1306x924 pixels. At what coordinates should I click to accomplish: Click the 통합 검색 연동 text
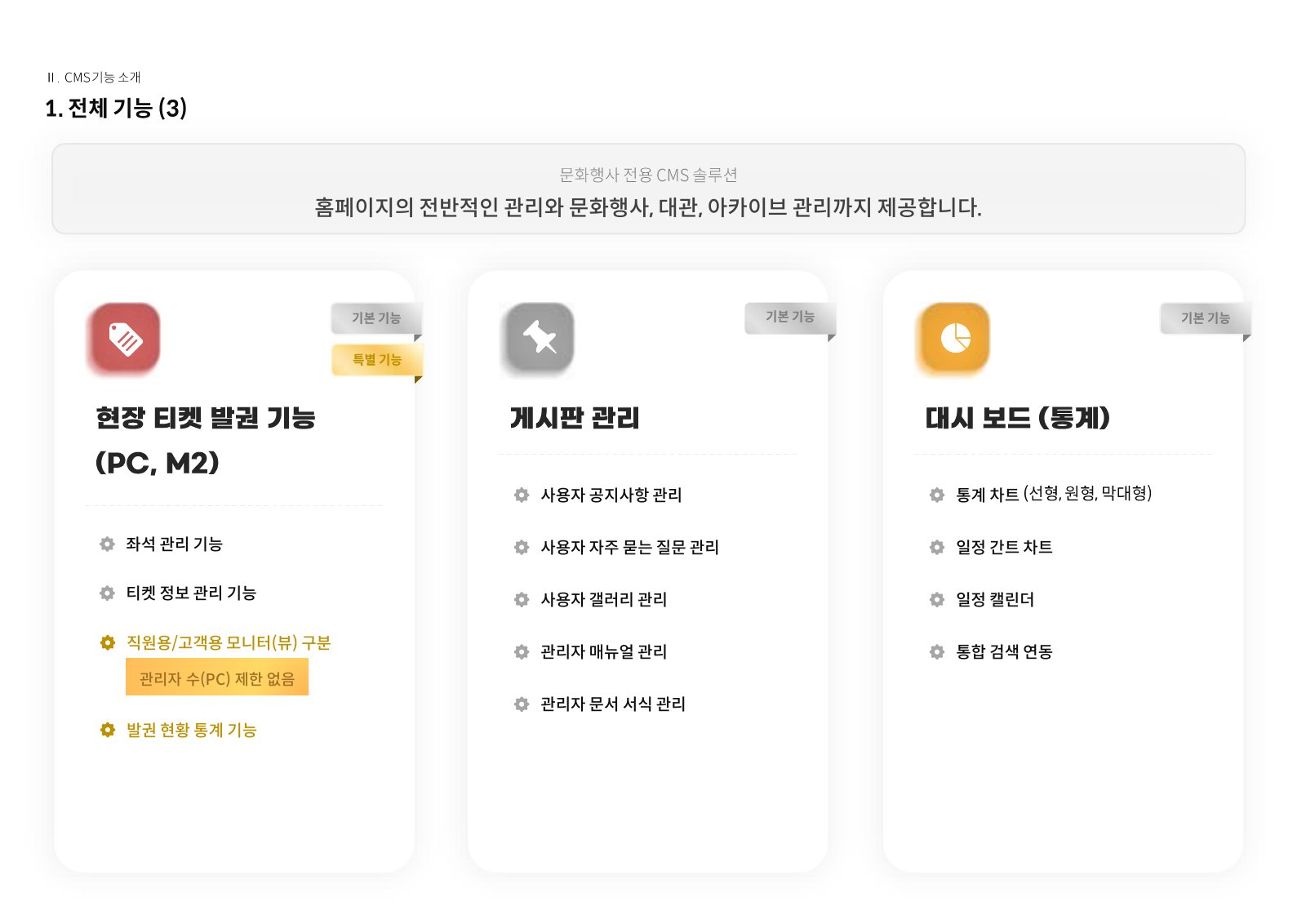[x=1004, y=651]
